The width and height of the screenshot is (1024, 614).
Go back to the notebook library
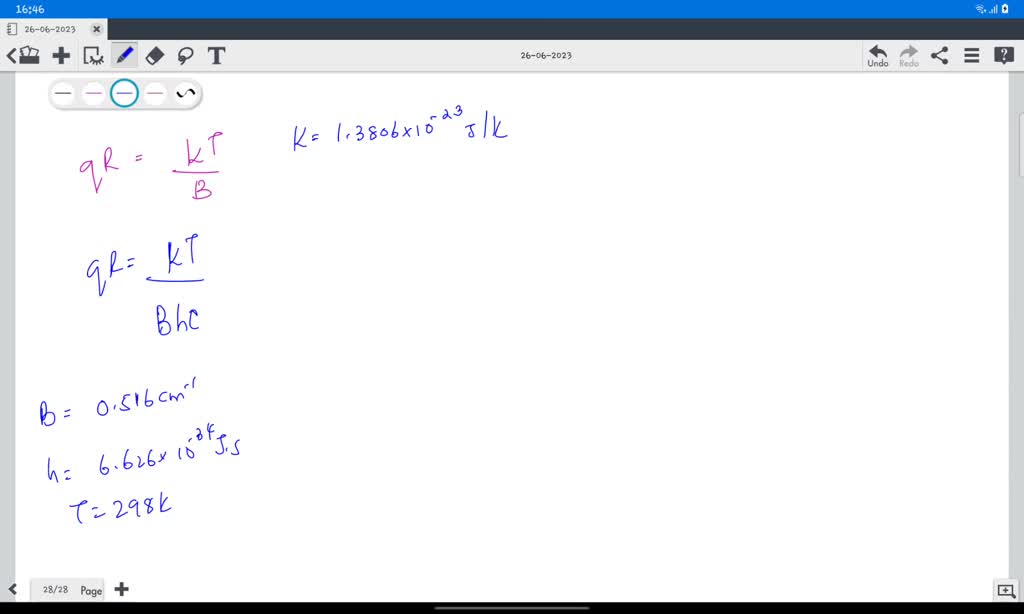coord(24,56)
